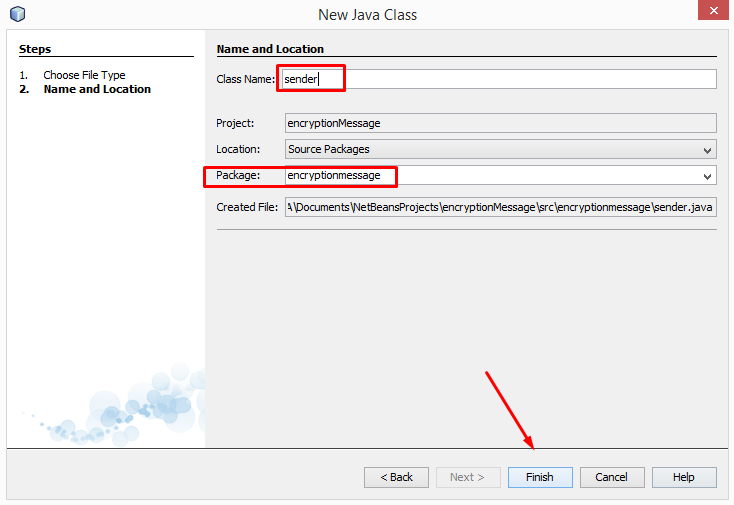Expand the Package dropdown arrow
The image size is (734, 505).
pyautogui.click(x=707, y=176)
